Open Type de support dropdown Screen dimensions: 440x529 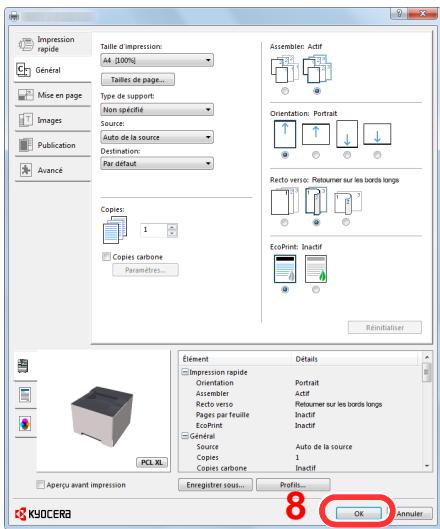(x=157, y=110)
